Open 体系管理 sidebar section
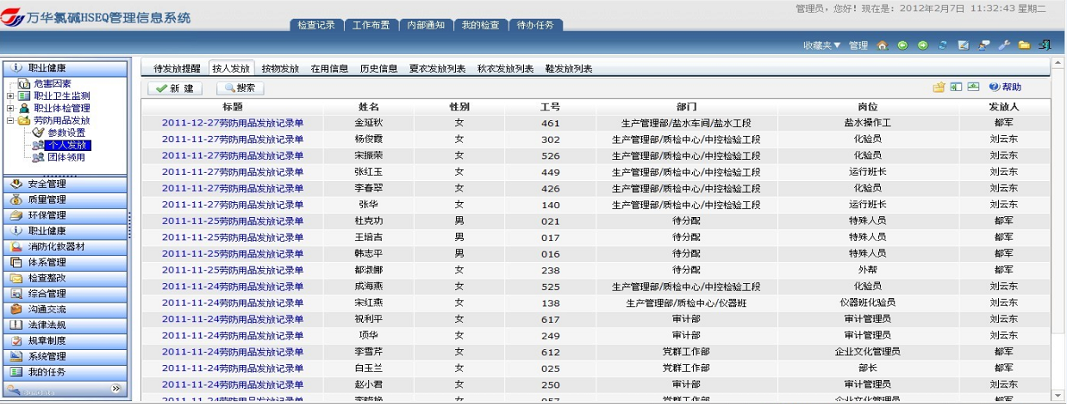The width and height of the screenshot is (1067, 404). tap(65, 263)
